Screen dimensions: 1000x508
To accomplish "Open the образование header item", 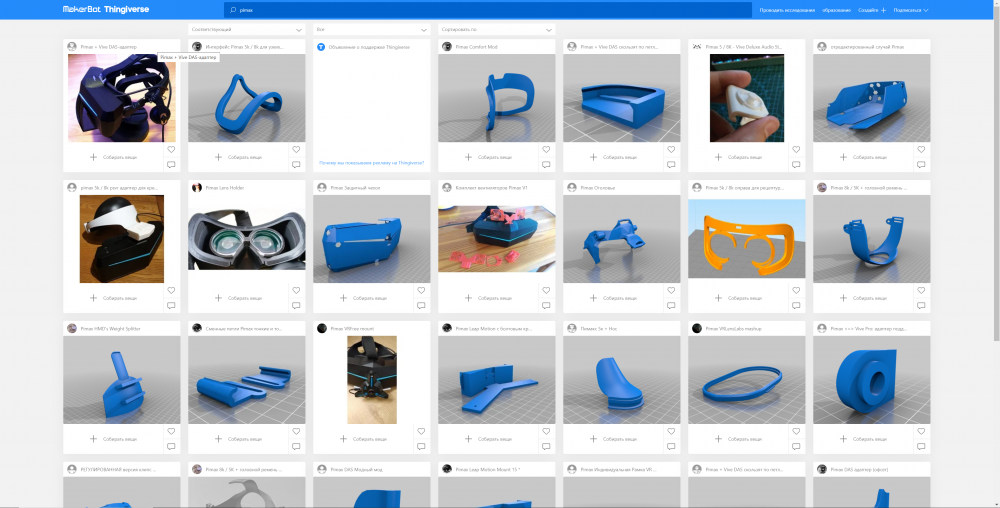I will 836,10.
